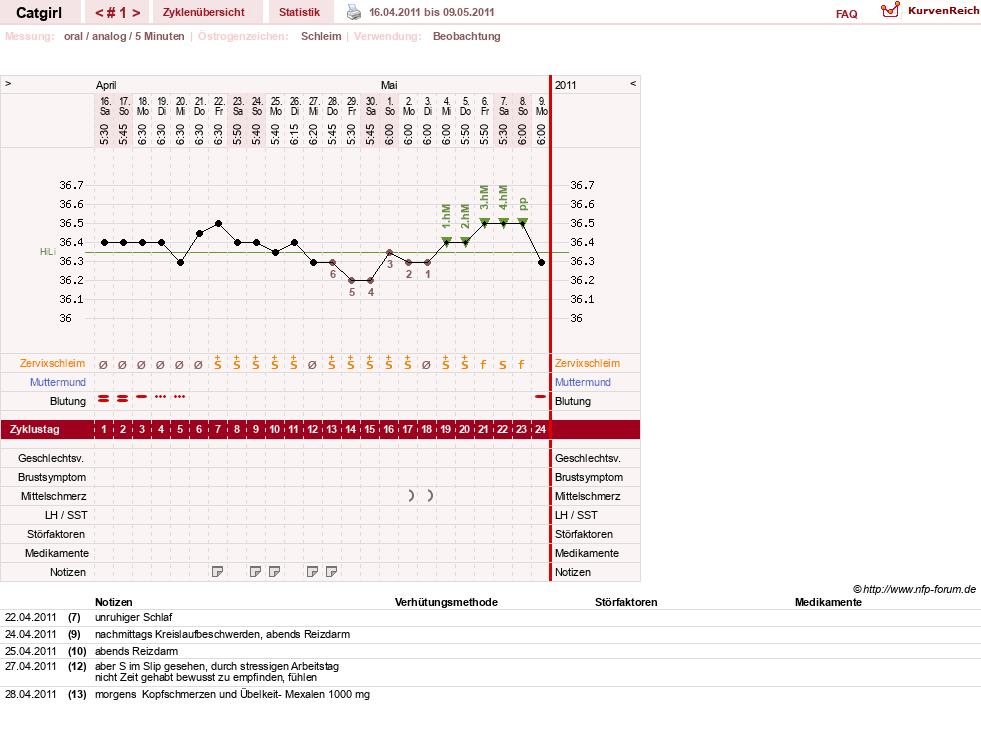Screen dimensions: 981x755
Task: Open the Zervixschleim link left of chart
Action: [53, 363]
